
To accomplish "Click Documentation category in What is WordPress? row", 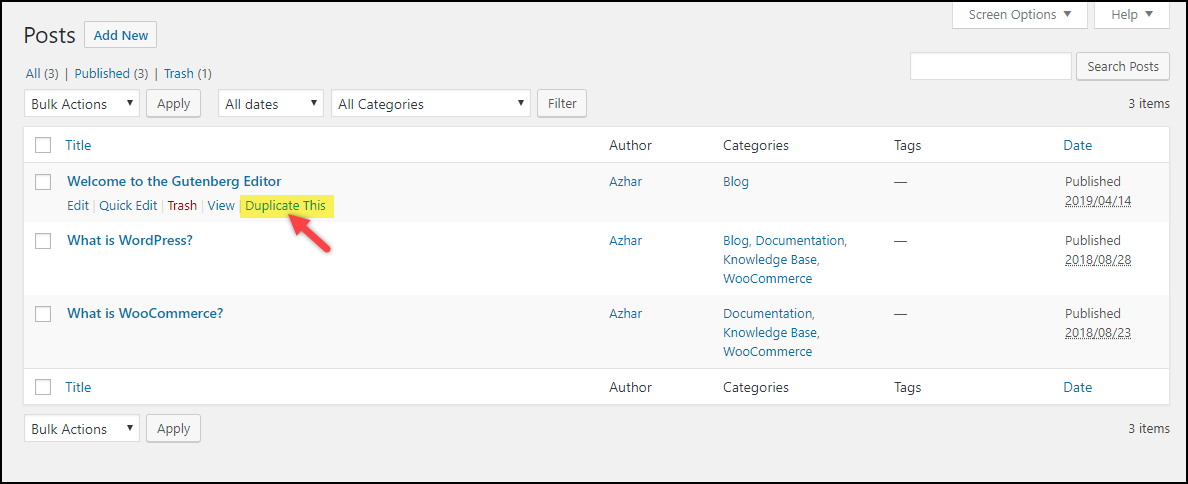I will (800, 240).
